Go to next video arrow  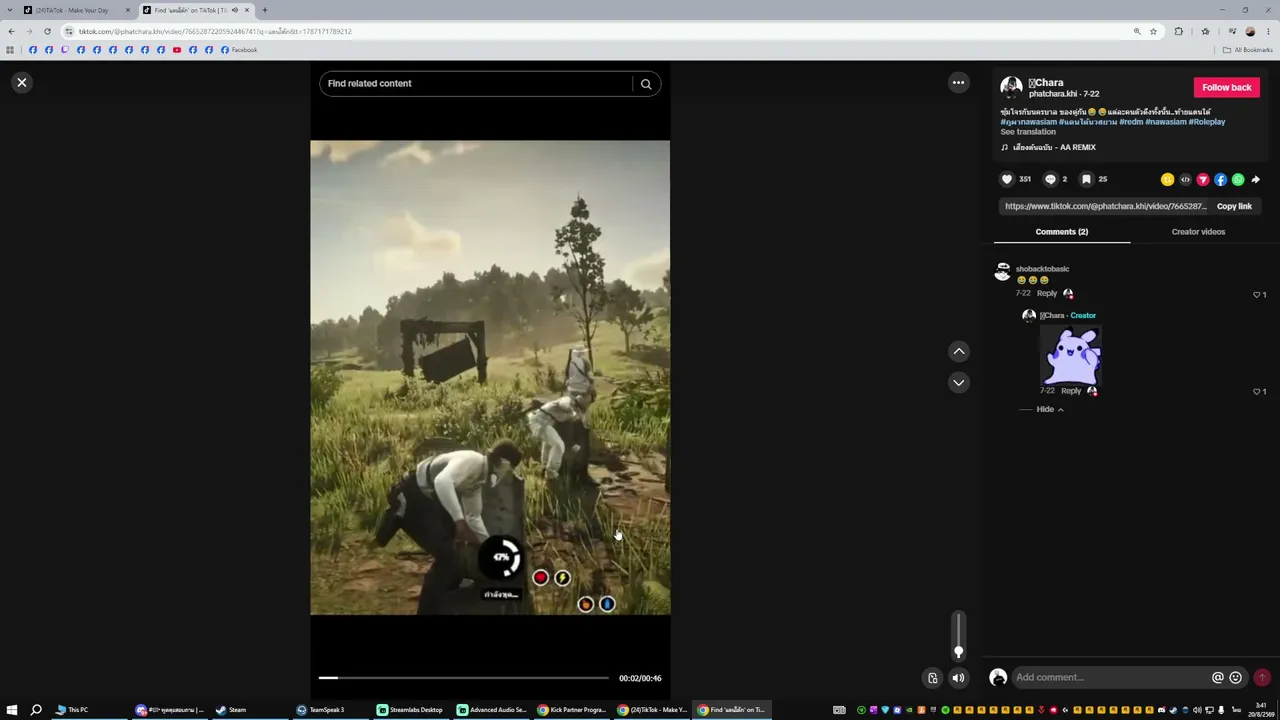click(x=959, y=383)
